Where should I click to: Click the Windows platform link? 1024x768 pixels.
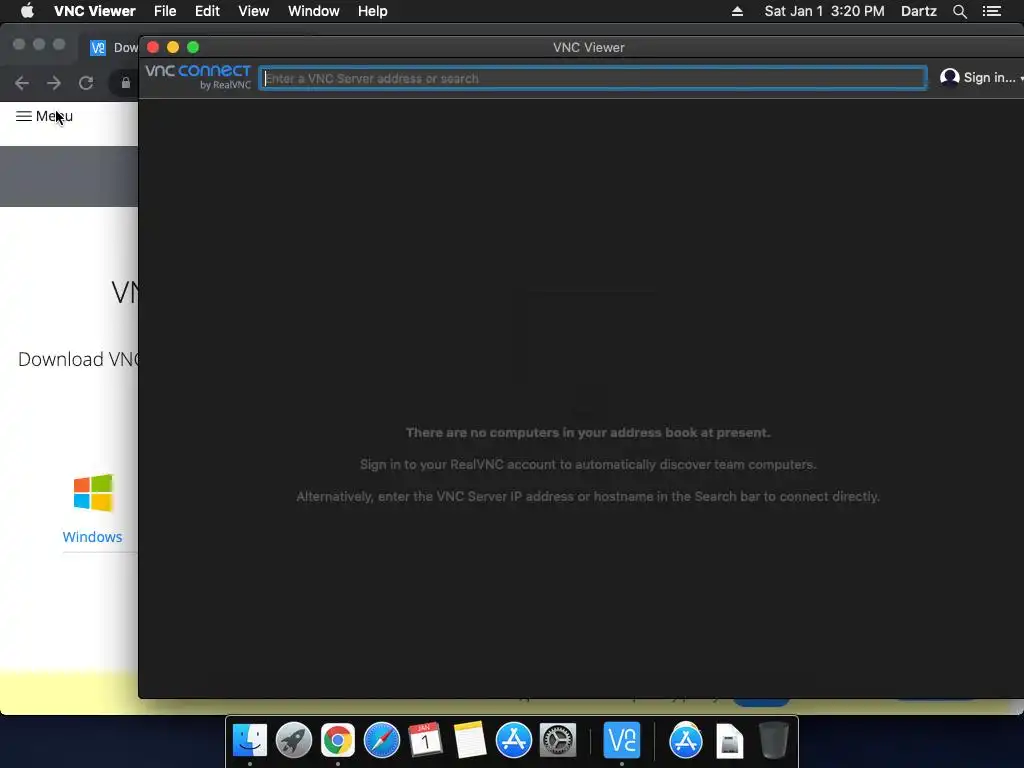click(x=92, y=537)
